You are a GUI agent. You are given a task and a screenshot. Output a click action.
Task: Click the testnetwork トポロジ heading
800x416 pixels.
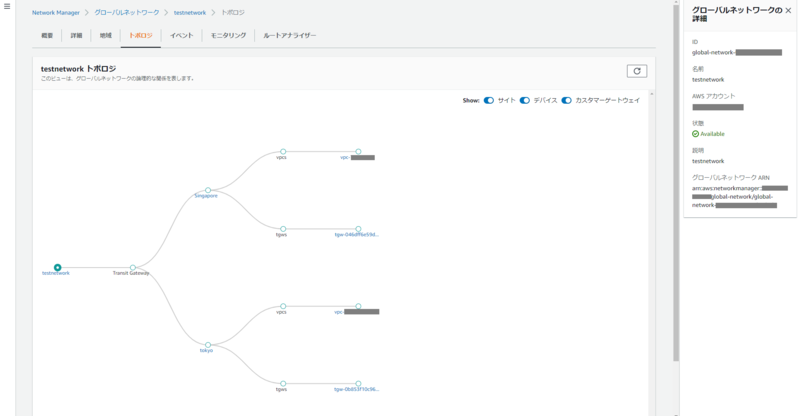pos(79,69)
